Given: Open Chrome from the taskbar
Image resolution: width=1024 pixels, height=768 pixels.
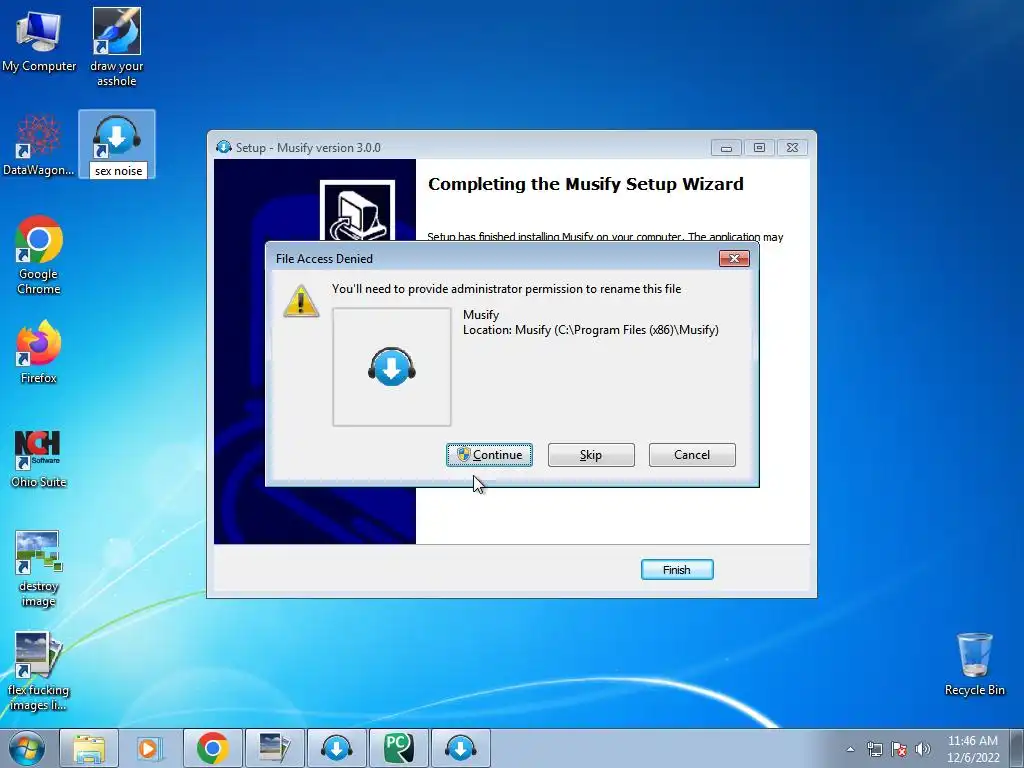Looking at the screenshot, I should [212, 748].
